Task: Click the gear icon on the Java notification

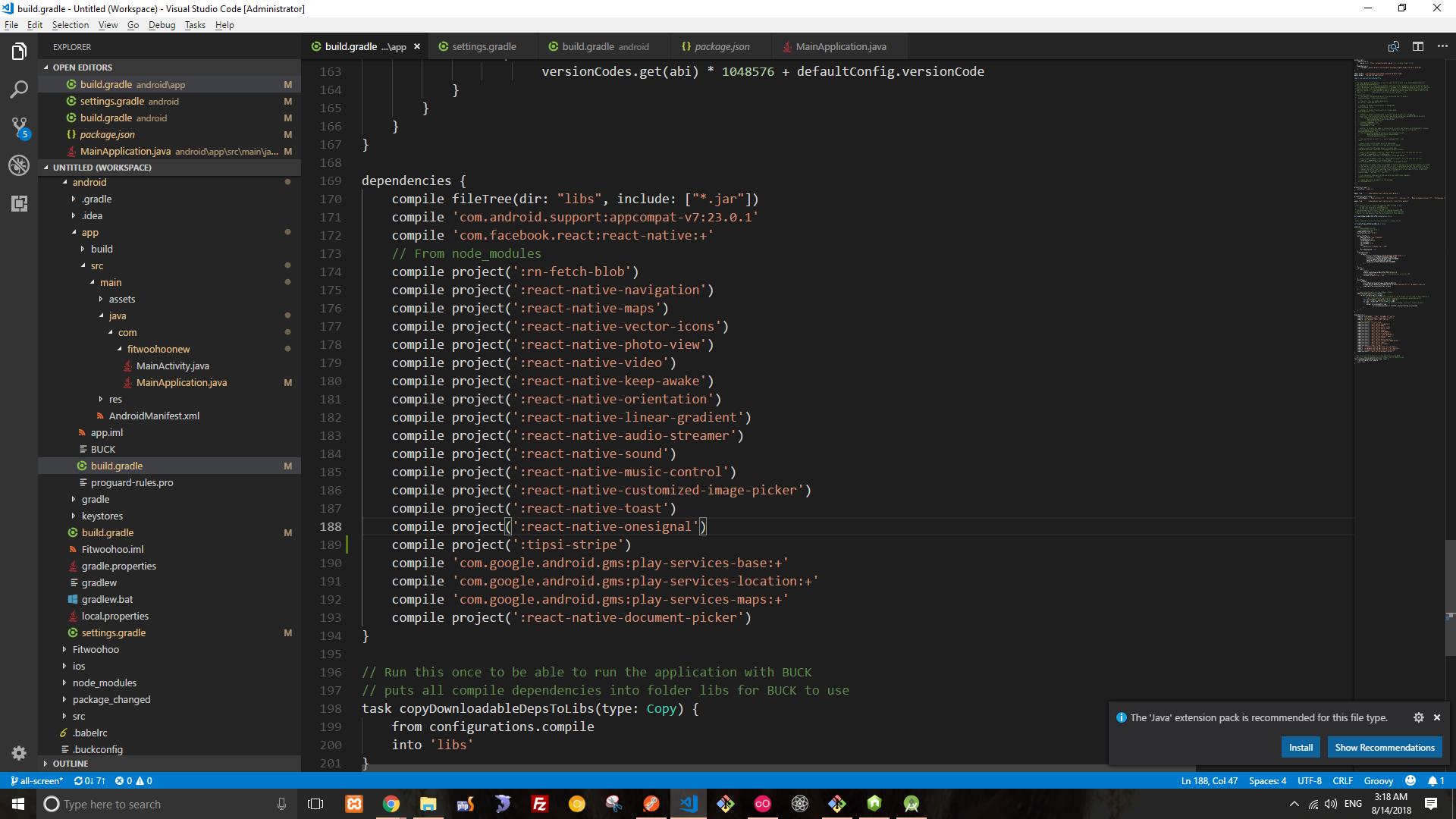Action: pyautogui.click(x=1419, y=717)
